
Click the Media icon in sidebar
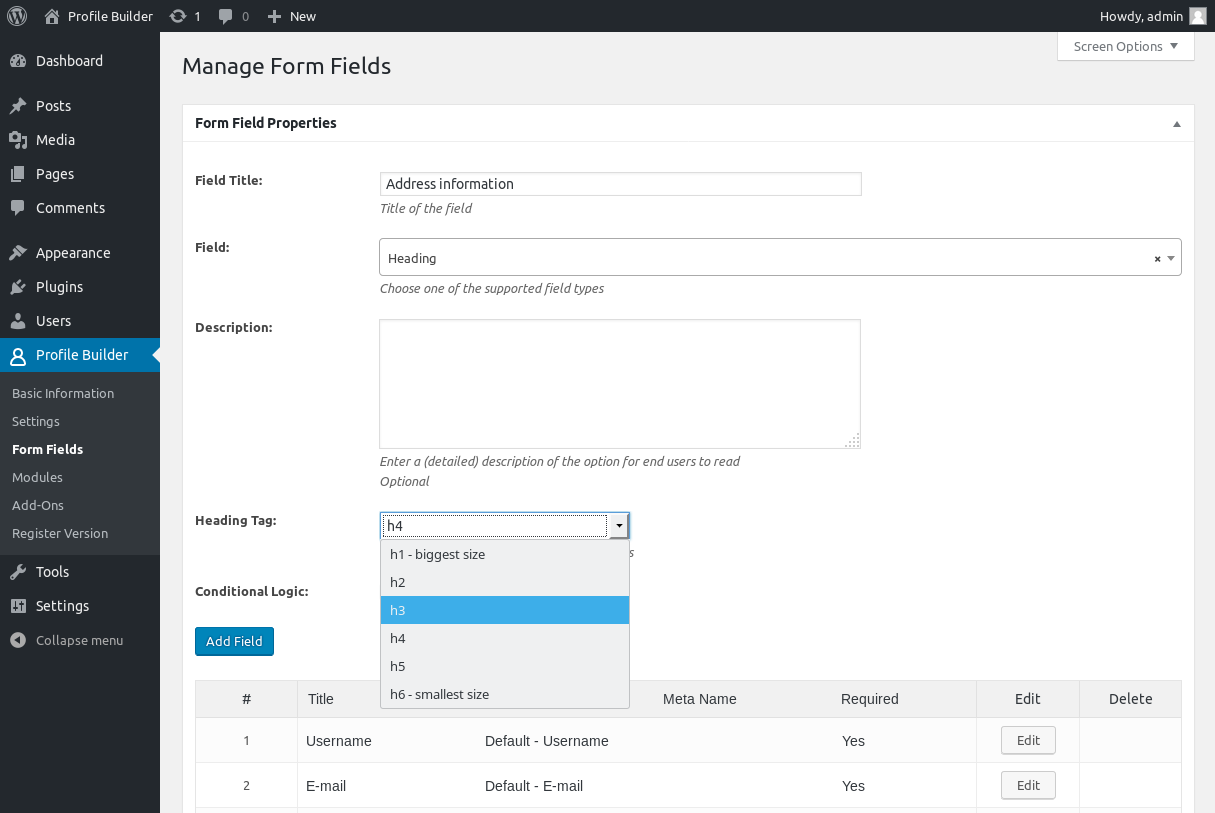coord(18,140)
